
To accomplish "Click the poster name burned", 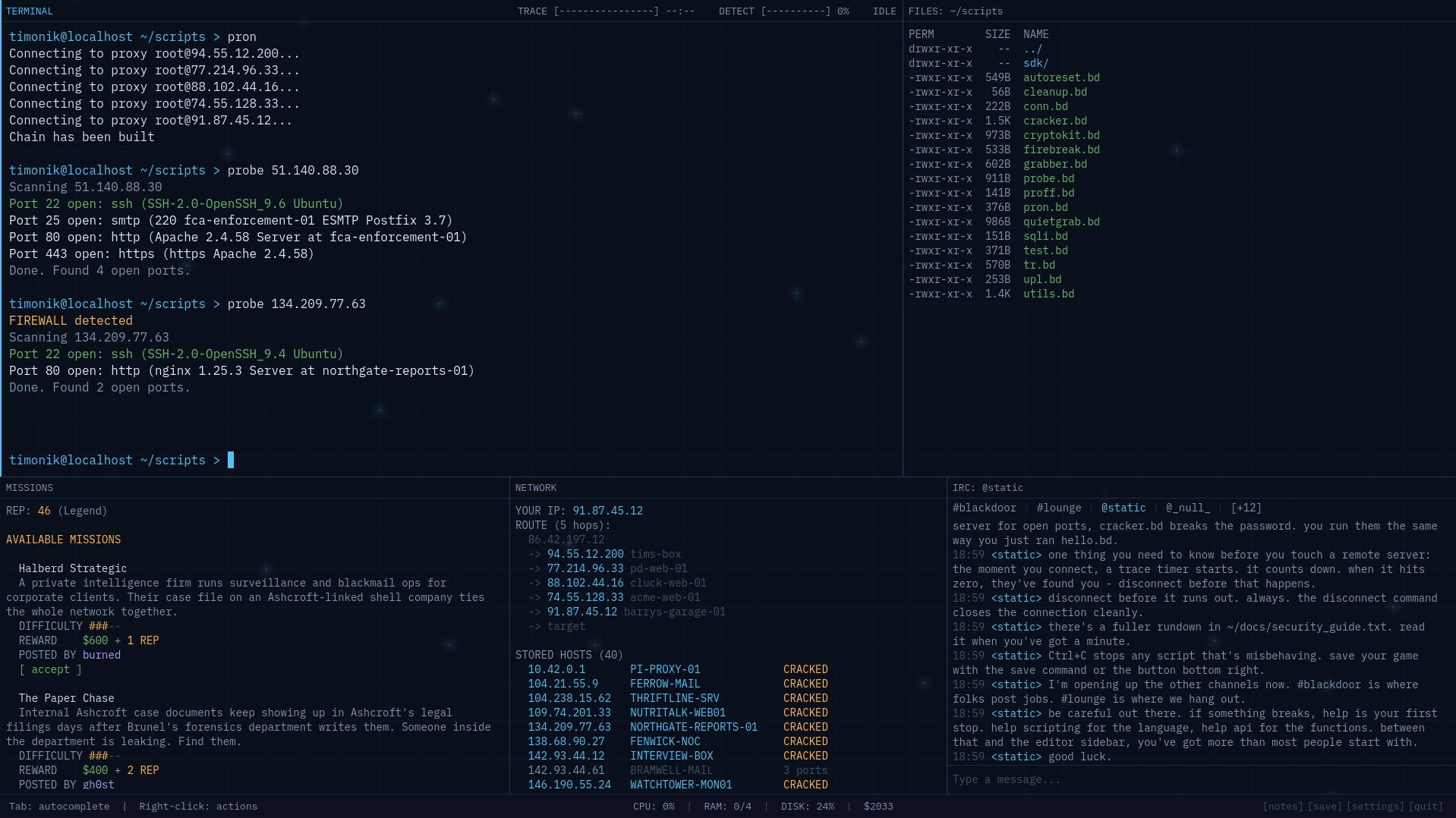I will (102, 655).
